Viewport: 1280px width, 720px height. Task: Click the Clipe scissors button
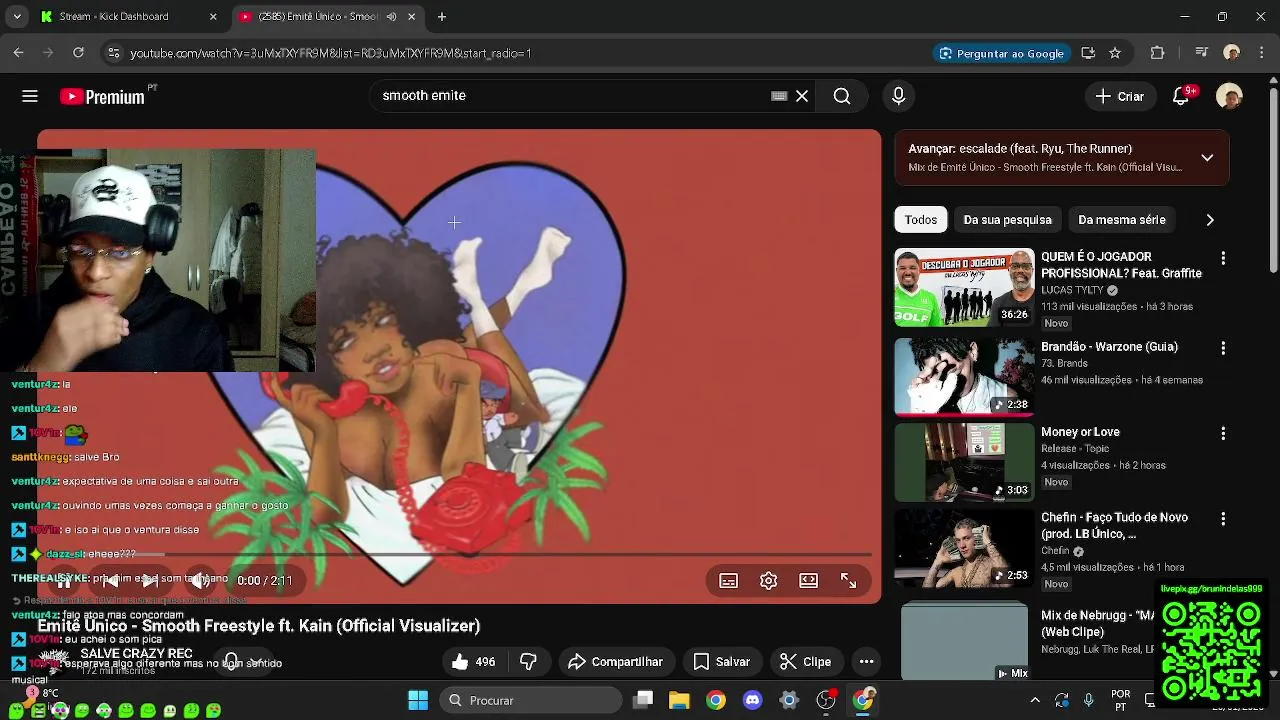point(805,662)
